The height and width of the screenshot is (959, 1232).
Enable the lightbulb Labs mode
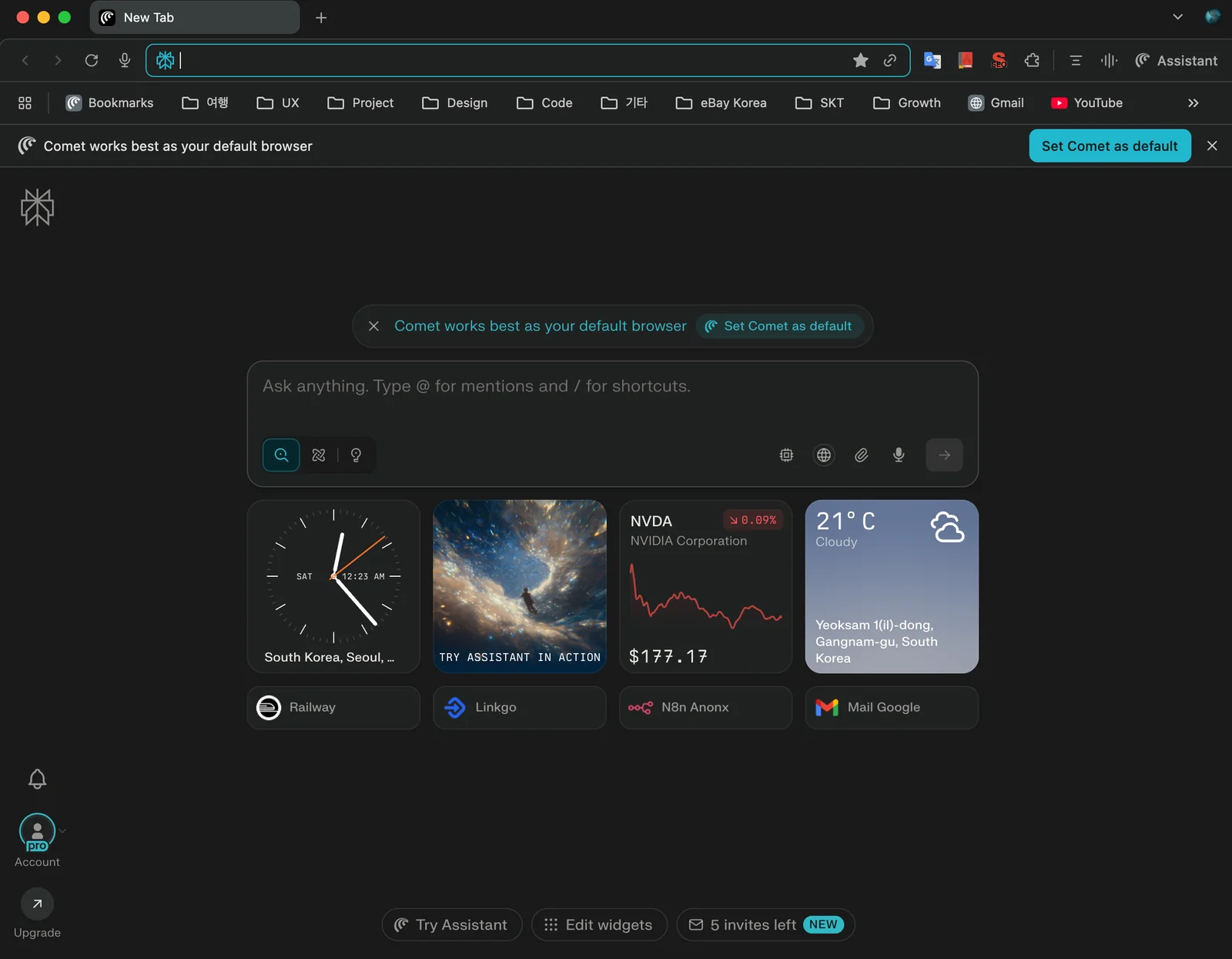pos(356,455)
